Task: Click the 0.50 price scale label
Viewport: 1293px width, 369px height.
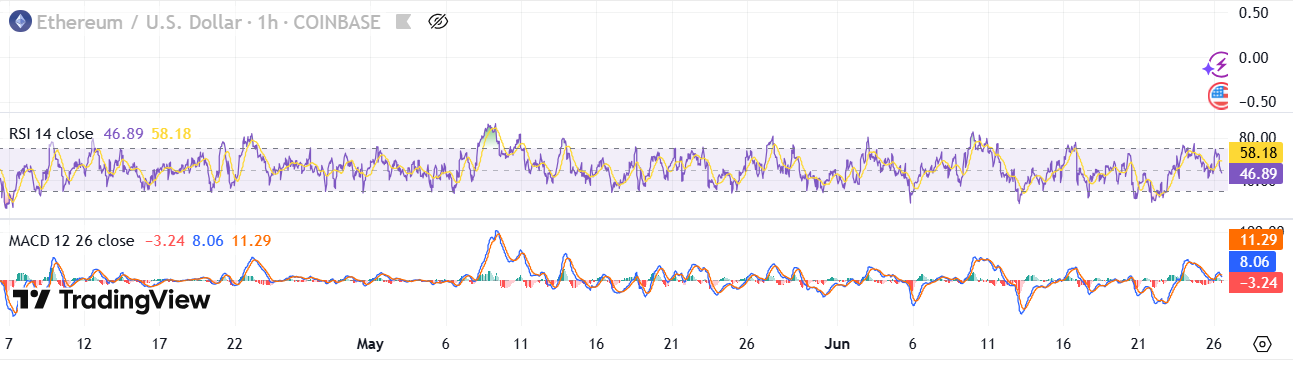Action: [1255, 12]
